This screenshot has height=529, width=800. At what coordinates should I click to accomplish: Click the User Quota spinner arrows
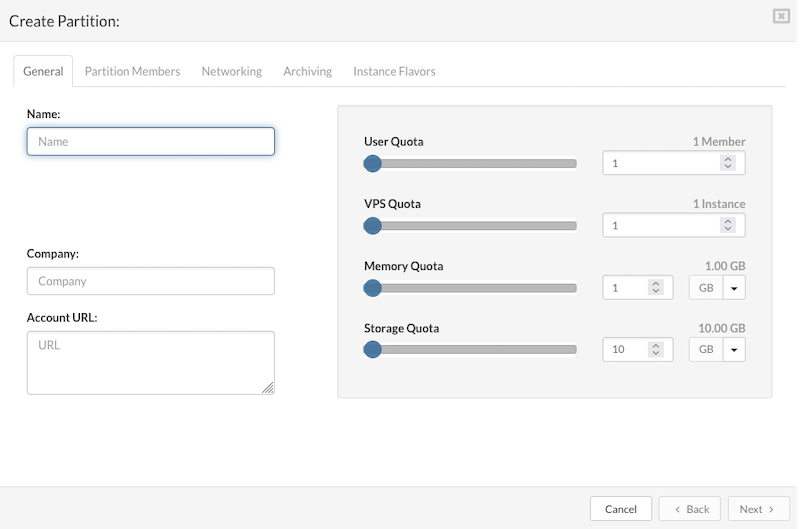(728, 163)
